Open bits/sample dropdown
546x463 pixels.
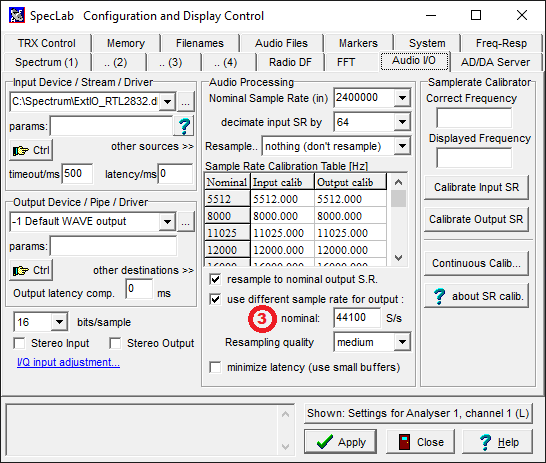[59, 322]
